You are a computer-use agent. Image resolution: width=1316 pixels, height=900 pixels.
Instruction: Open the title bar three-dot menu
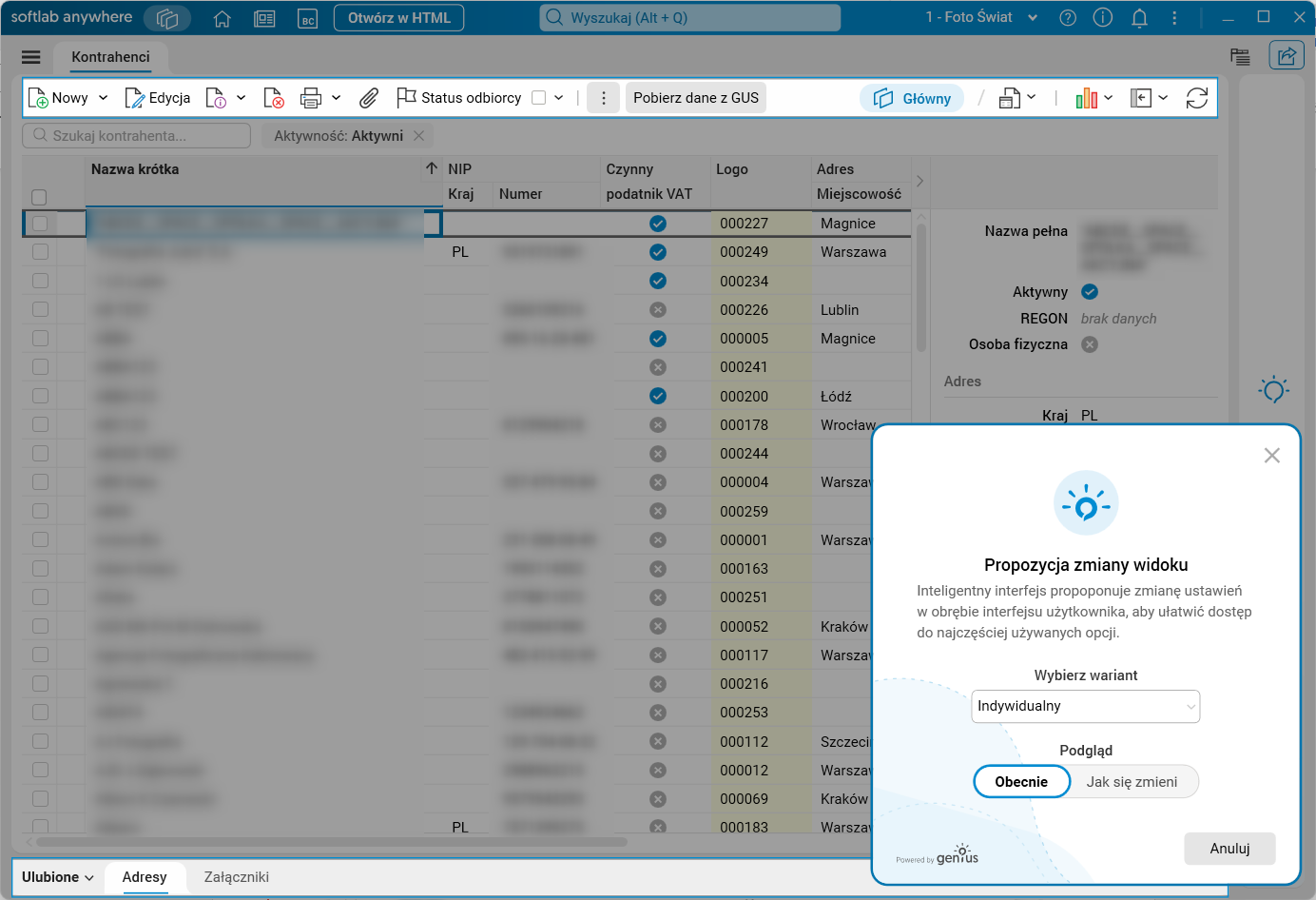(x=1174, y=18)
